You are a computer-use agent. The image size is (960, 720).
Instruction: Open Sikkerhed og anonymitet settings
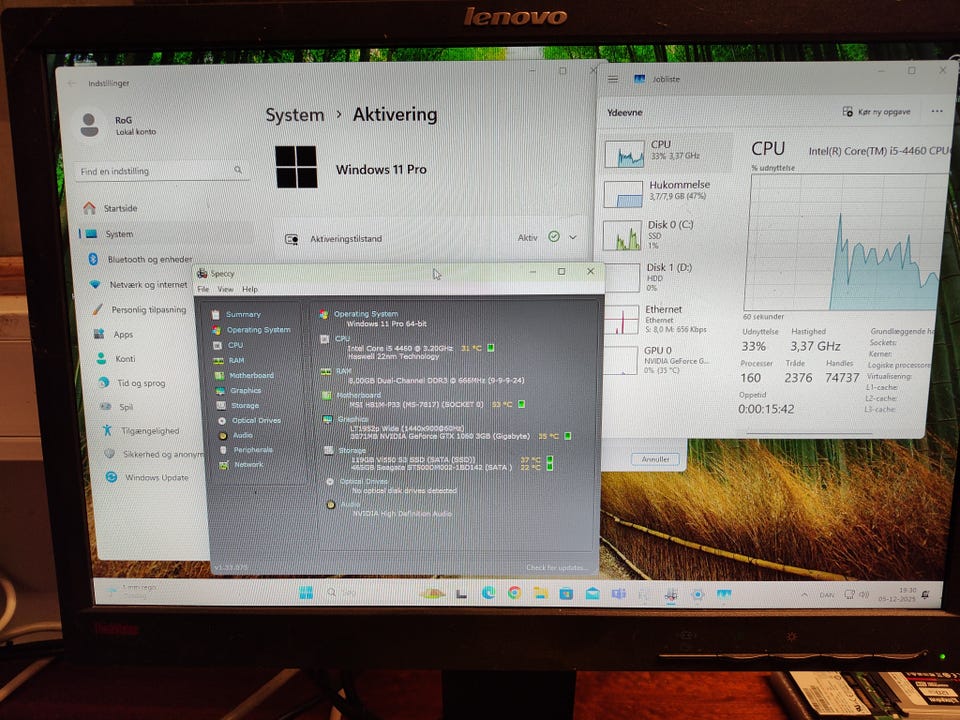(163, 454)
